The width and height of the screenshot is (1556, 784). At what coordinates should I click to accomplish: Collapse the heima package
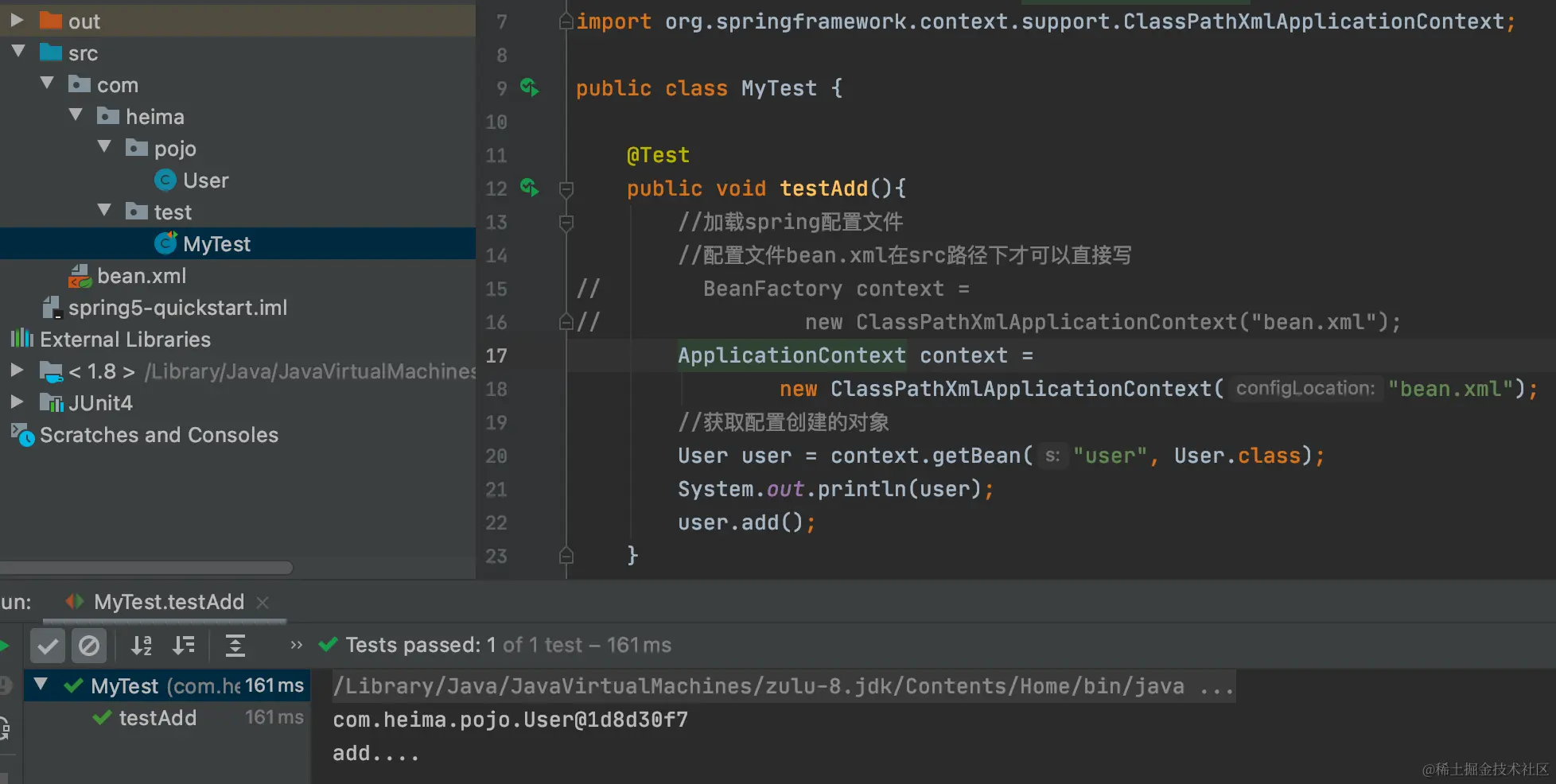click(76, 114)
